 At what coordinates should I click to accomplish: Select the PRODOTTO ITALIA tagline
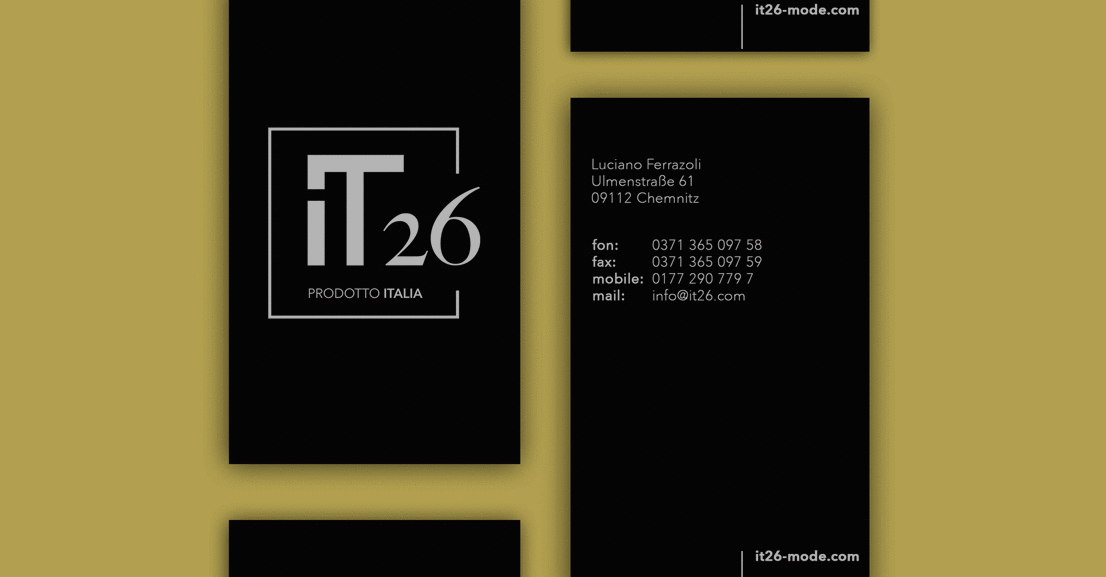[364, 294]
